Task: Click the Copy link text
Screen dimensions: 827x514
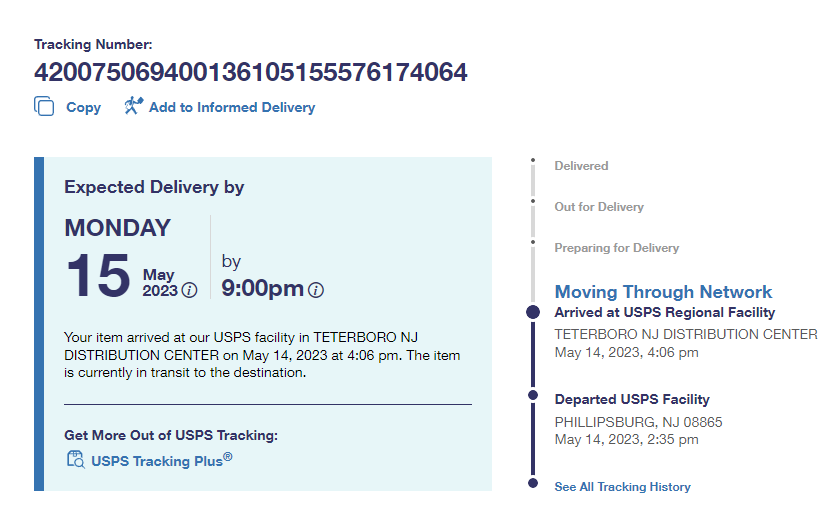Action: point(83,107)
